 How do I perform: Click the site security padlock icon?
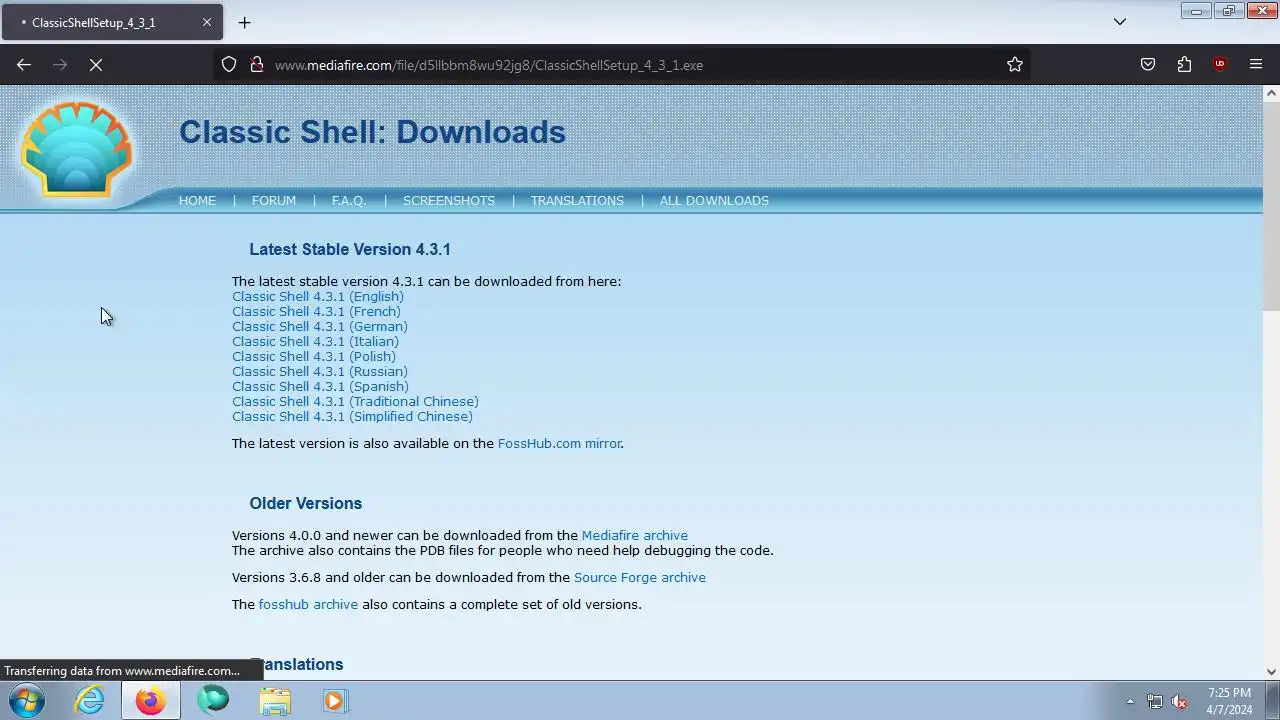click(257, 65)
